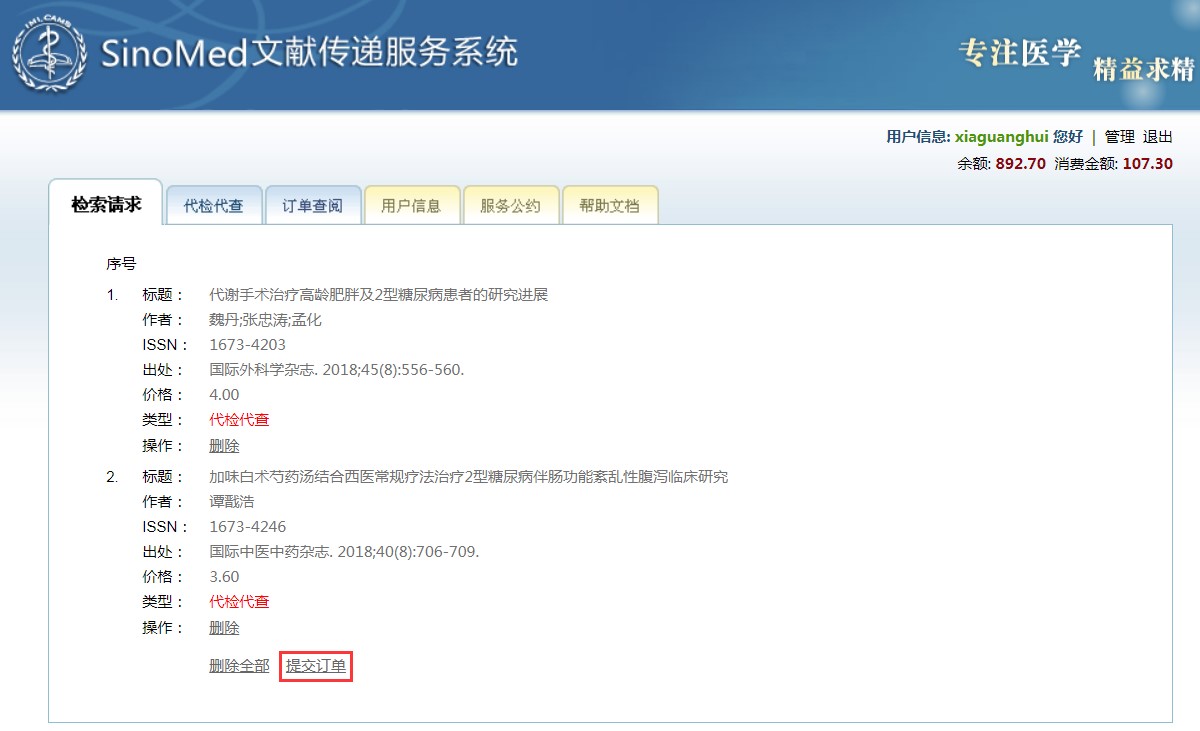Submit the order with 提交订单

316,666
